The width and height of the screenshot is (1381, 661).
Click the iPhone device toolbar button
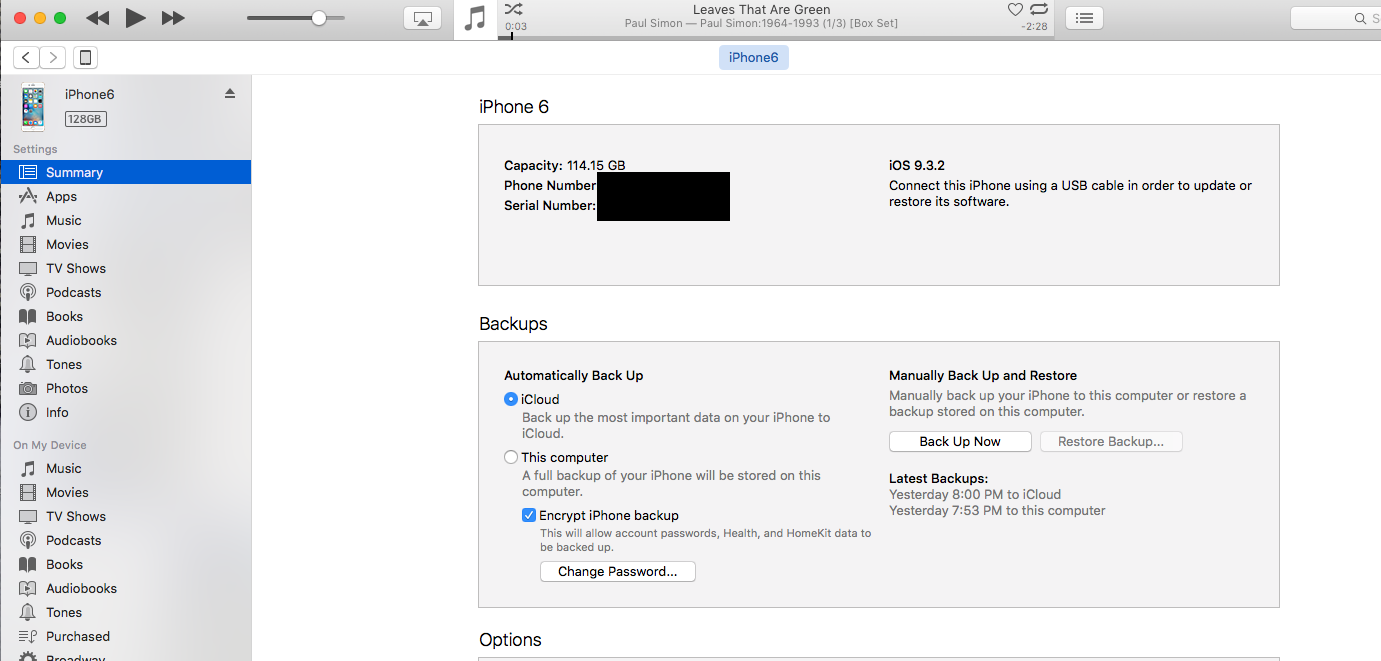click(x=85, y=57)
